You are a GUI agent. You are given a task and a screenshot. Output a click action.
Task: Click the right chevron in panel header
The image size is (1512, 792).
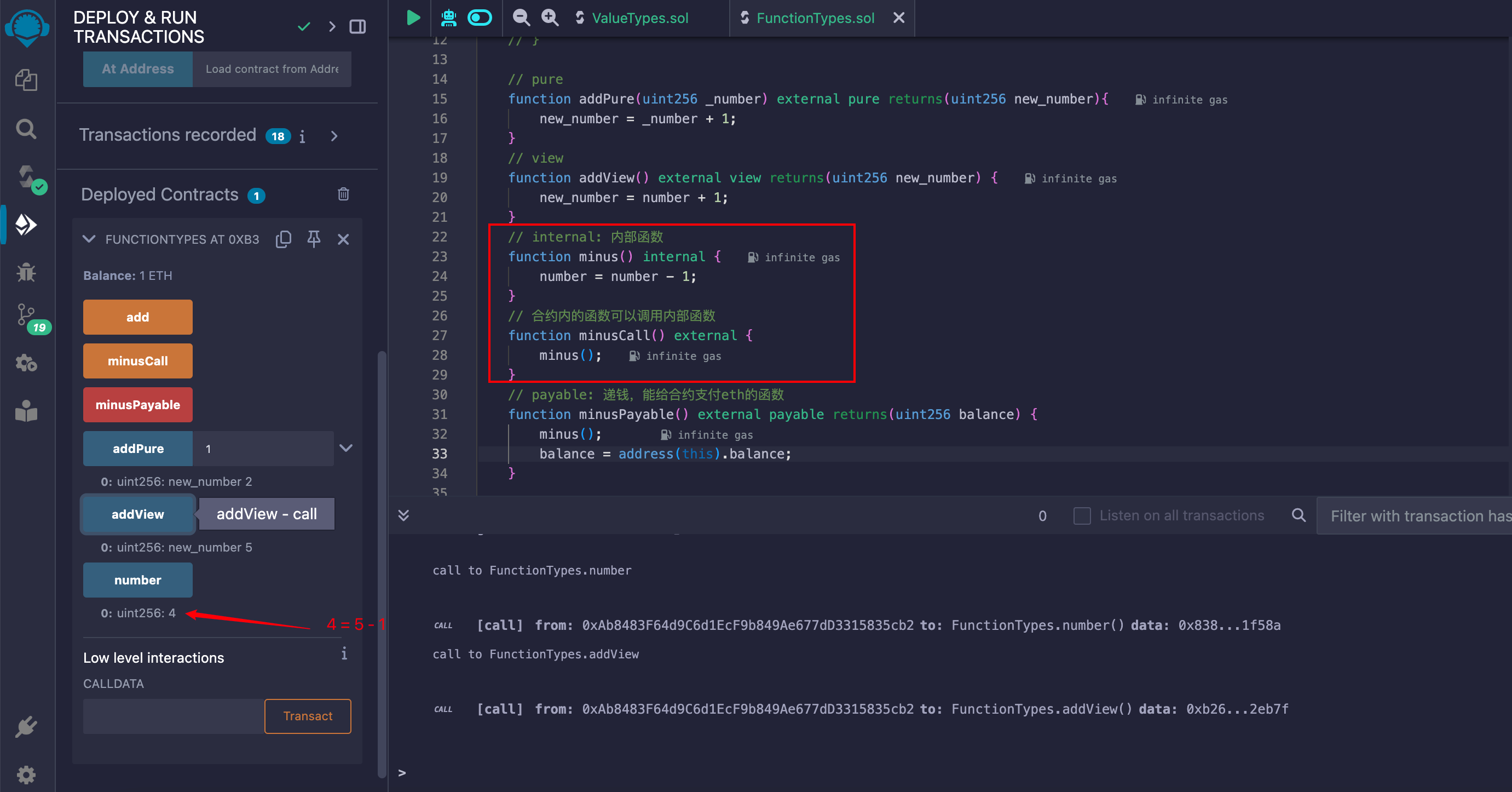coord(332,26)
